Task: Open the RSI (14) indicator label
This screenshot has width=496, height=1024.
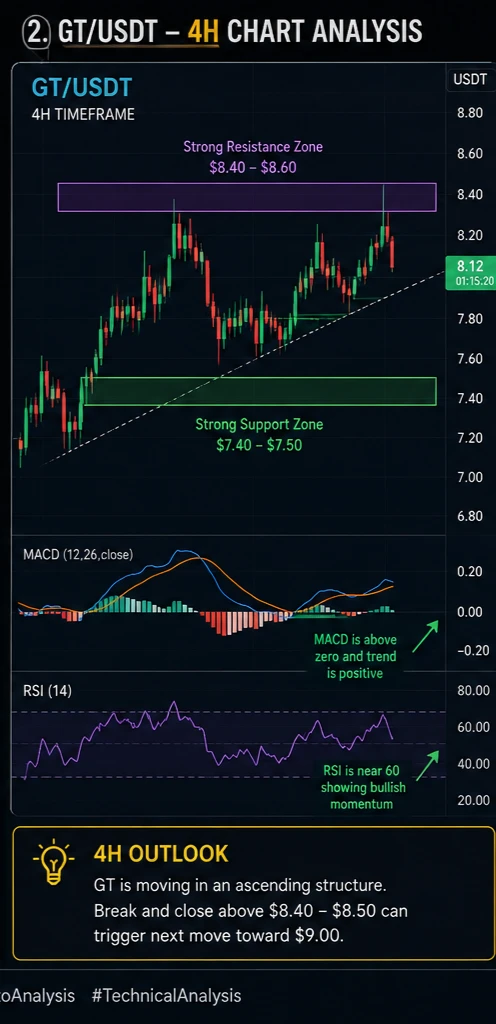Action: pos(47,692)
